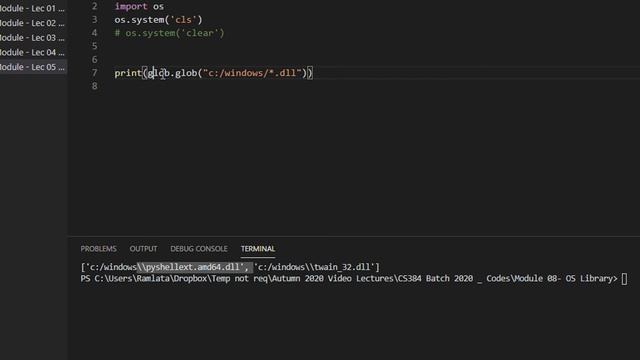Click highlighted pyshellext.amd64.dll terminal output
The width and height of the screenshot is (640, 360).
pos(194,267)
